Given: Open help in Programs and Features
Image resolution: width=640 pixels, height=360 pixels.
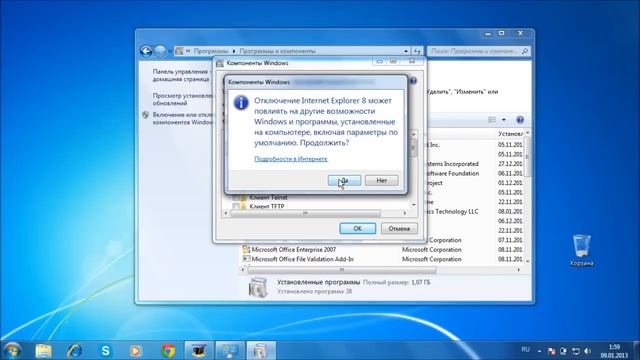Looking at the screenshot, I should (x=520, y=120).
